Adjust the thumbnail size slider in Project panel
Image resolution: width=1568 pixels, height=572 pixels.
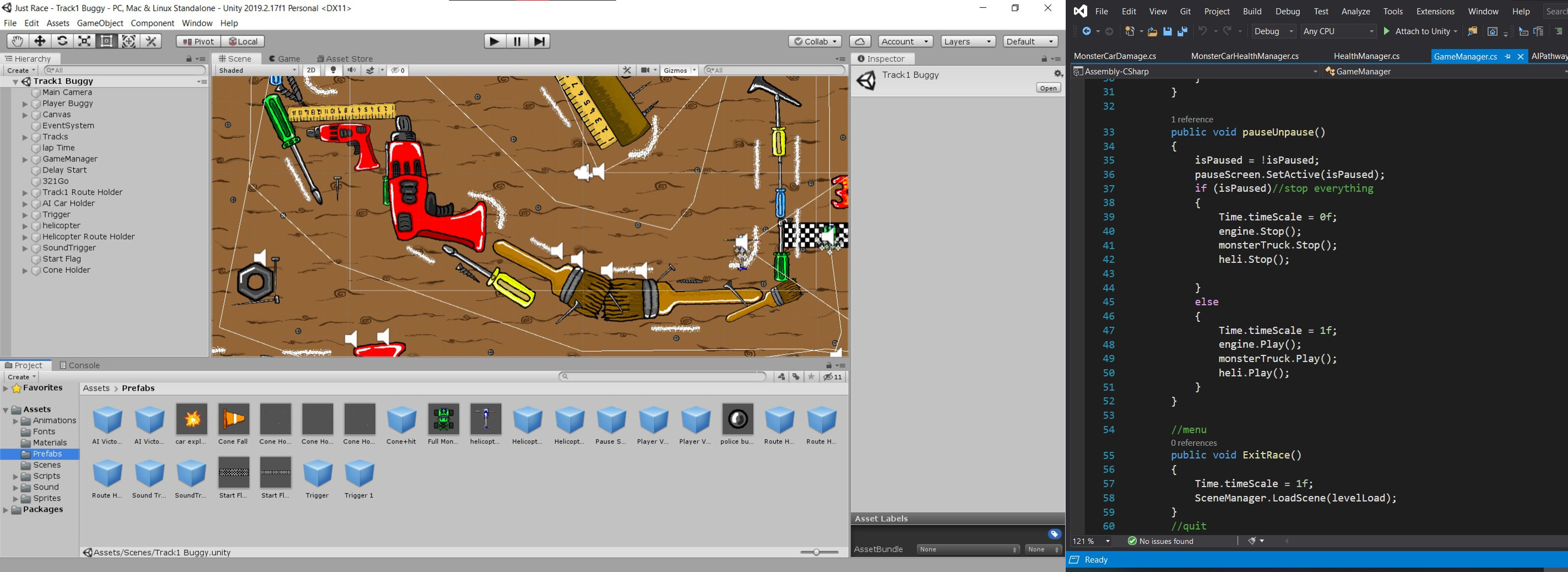[x=816, y=553]
